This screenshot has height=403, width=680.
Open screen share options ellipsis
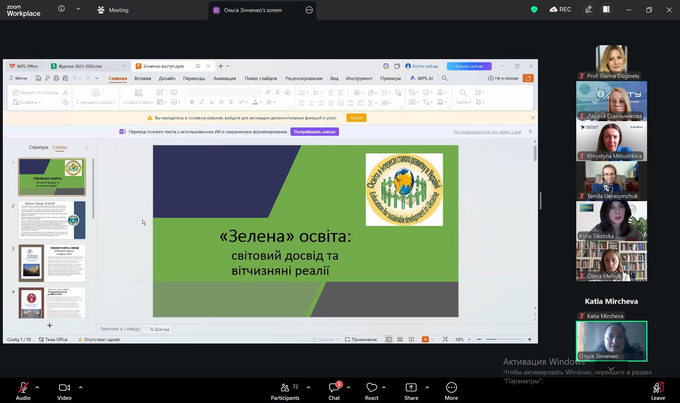pos(308,9)
